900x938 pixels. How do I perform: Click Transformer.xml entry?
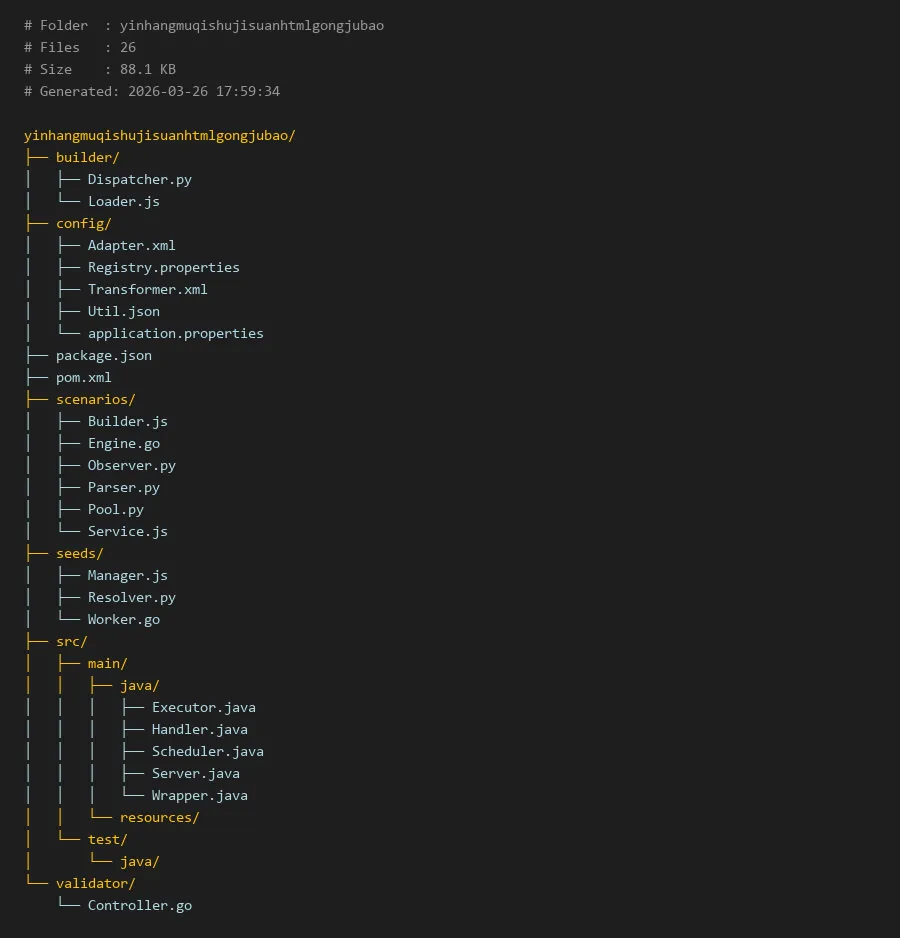click(147, 289)
